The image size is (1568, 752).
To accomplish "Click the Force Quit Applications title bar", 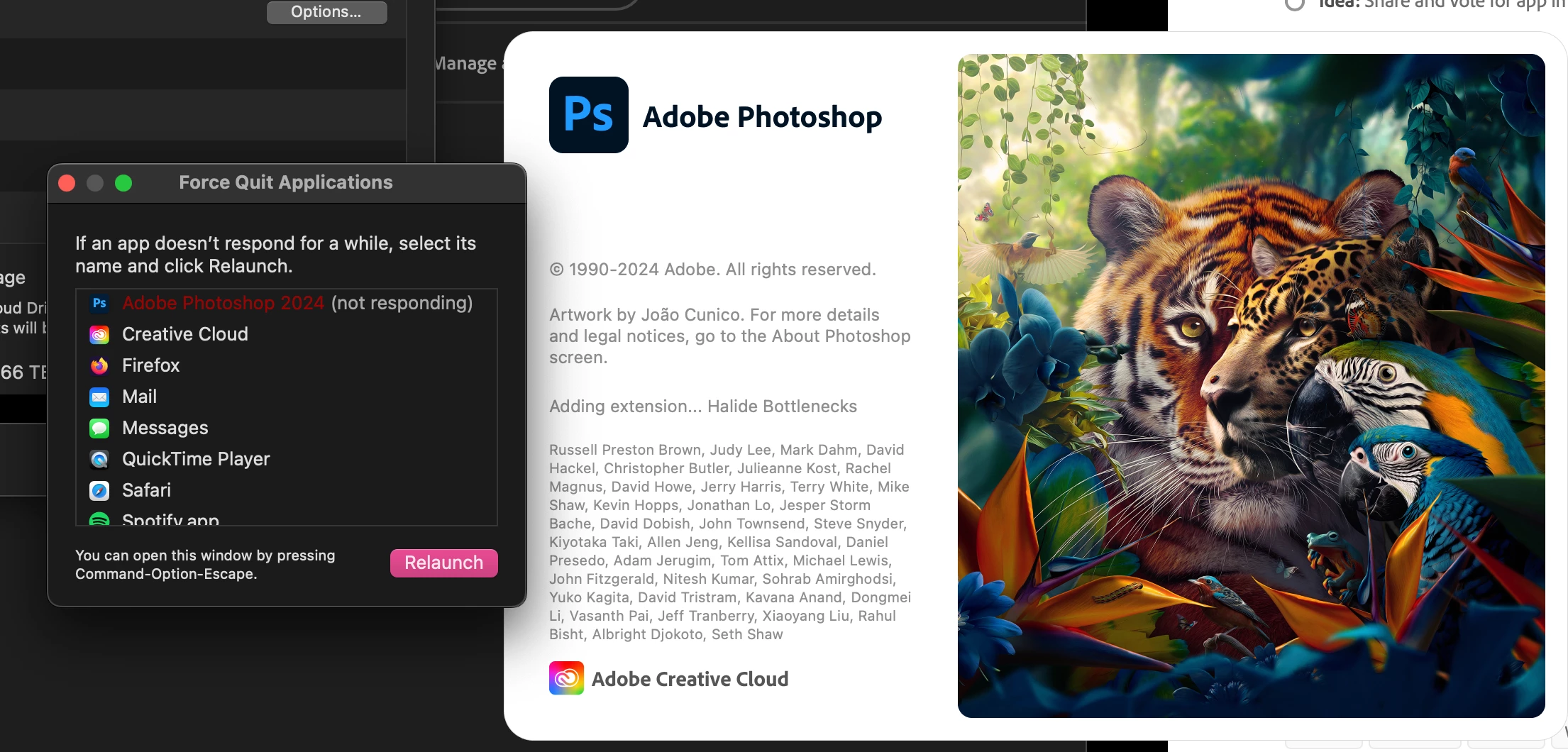I will pos(286,183).
